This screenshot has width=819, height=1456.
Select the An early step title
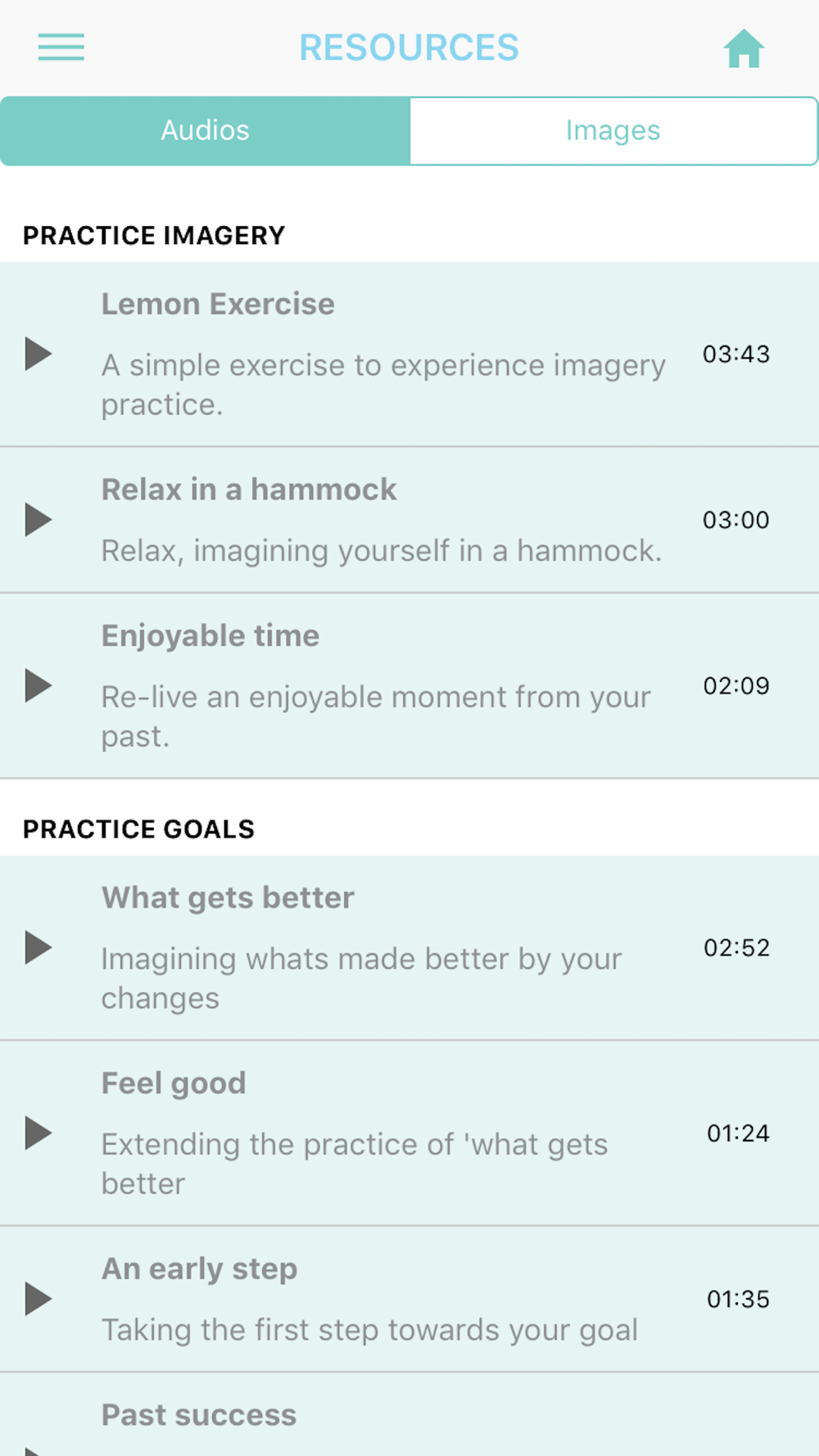click(x=200, y=1269)
